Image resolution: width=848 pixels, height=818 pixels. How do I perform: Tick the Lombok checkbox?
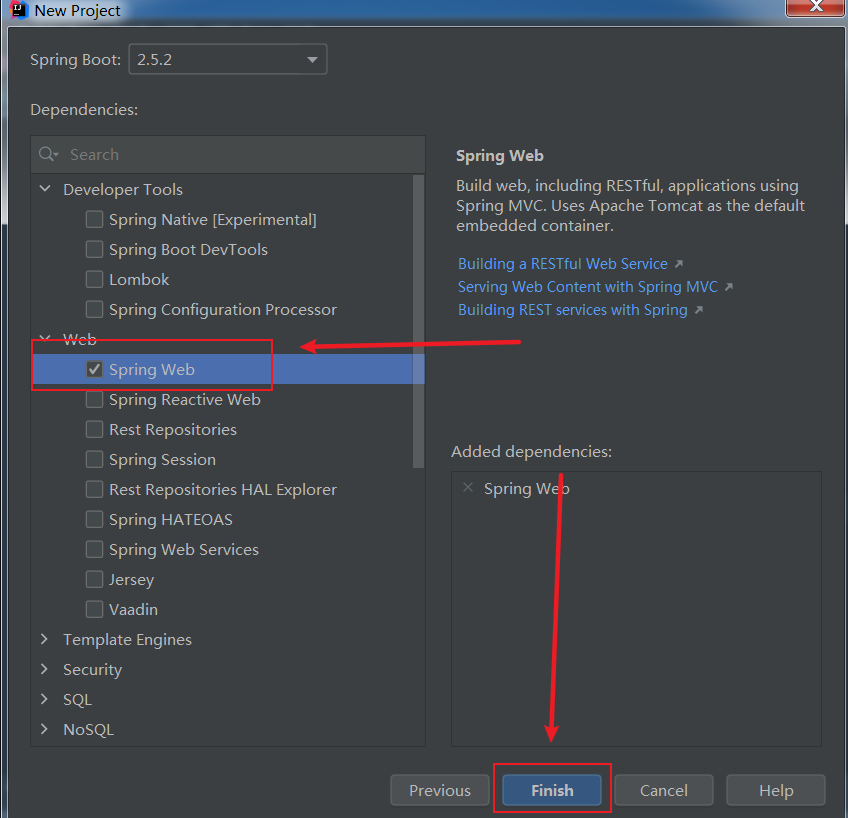(94, 280)
